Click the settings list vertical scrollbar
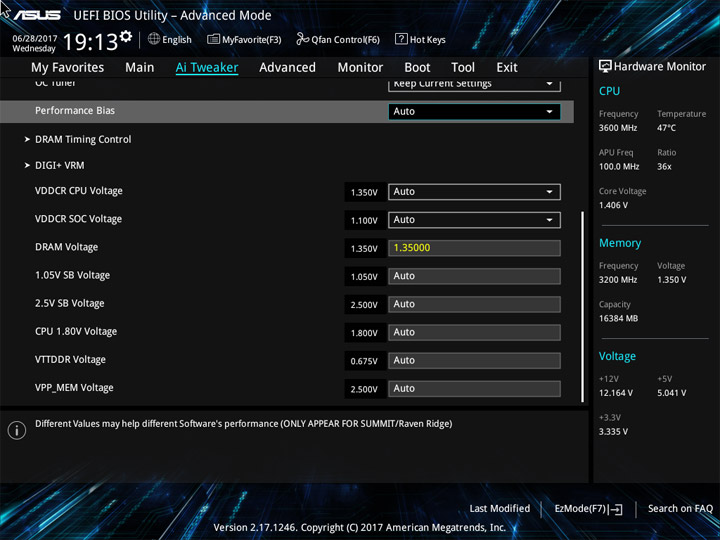This screenshot has height=540, width=720. pyautogui.click(x=583, y=307)
